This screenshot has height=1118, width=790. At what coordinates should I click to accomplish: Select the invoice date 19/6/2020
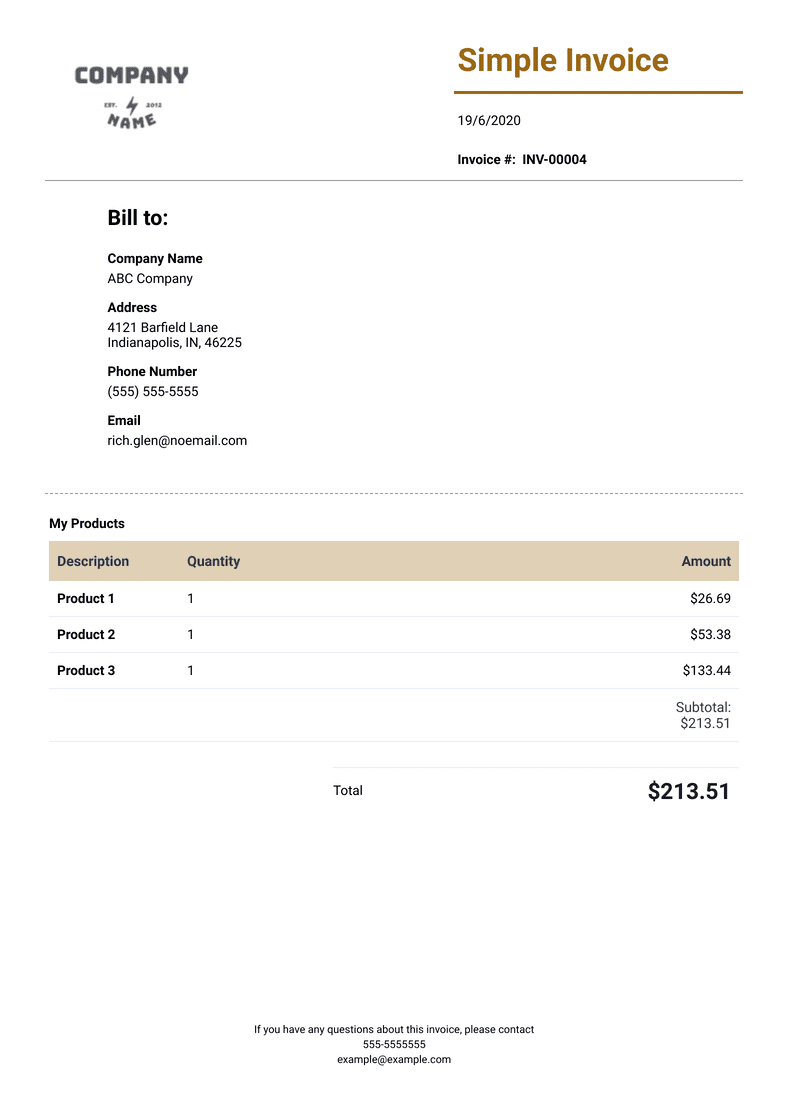489,121
